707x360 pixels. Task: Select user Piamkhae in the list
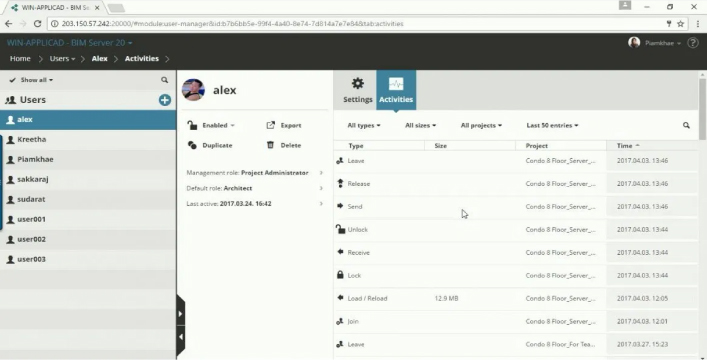tap(88, 159)
